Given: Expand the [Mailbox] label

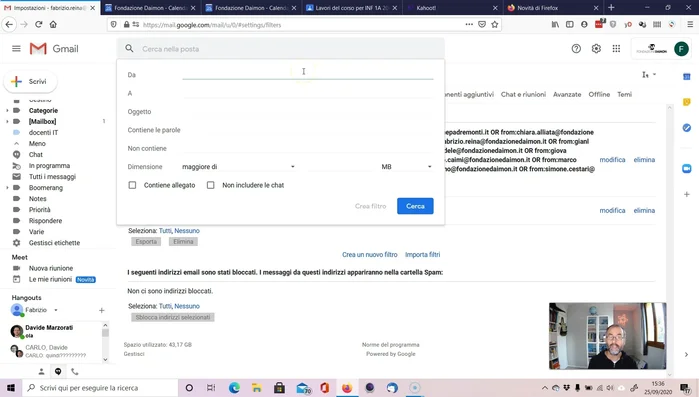Looking at the screenshot, I should click(7, 122).
